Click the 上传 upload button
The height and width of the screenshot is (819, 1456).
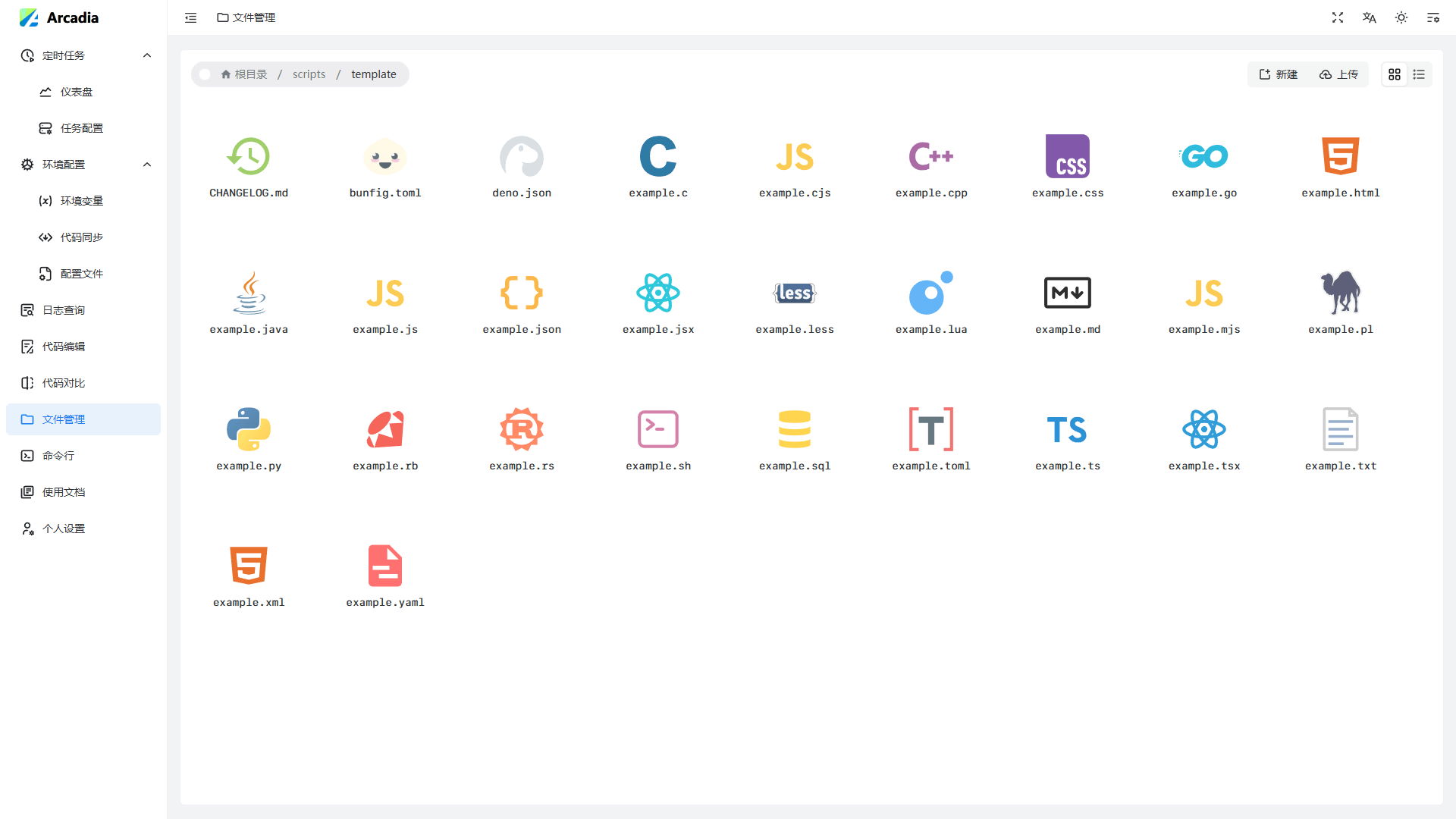(x=1339, y=74)
